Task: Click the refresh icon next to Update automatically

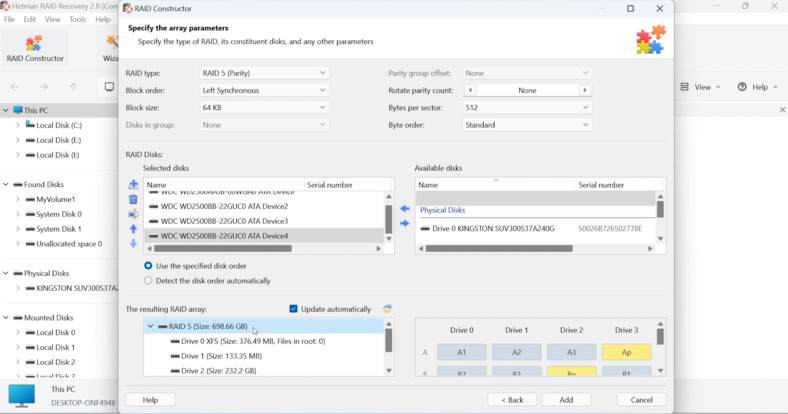Action: pyautogui.click(x=387, y=309)
